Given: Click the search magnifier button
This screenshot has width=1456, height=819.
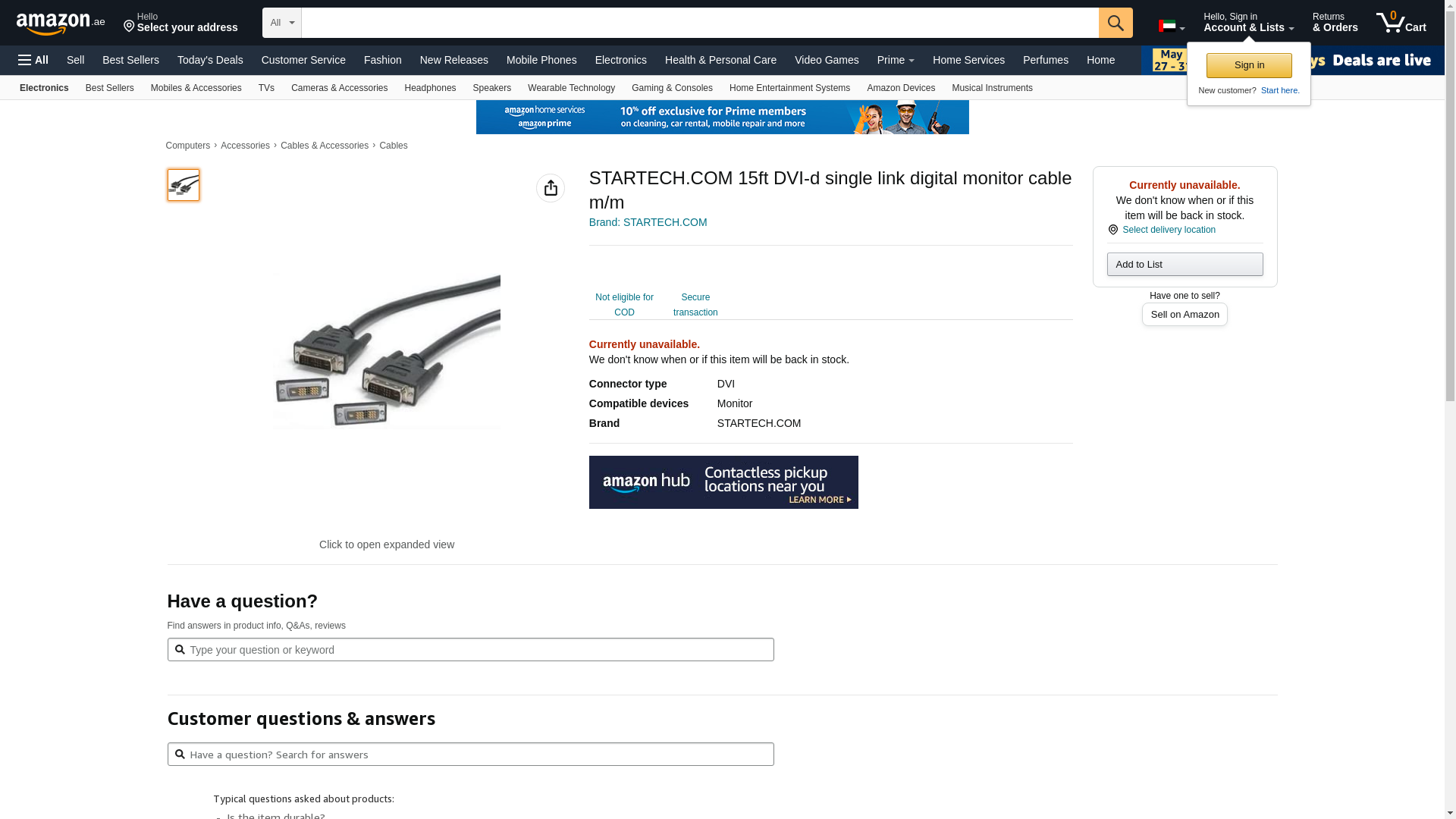Looking at the screenshot, I should (1115, 23).
